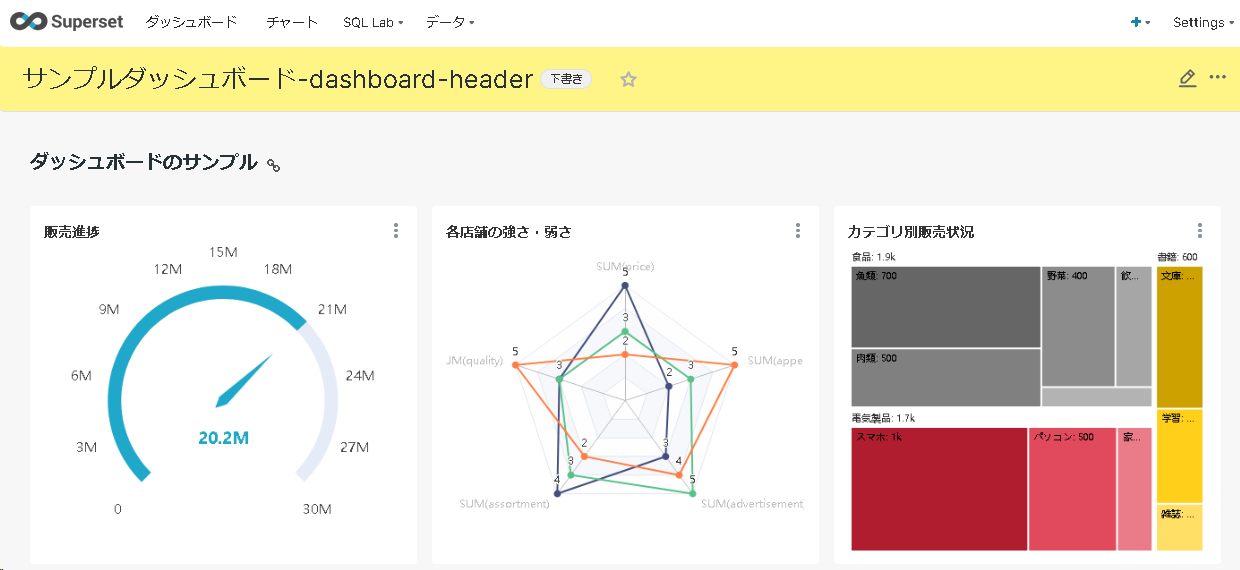Click the 肉類: 500 treemap tile
Screen dimensions: 1240x570
pyautogui.click(x=946, y=377)
